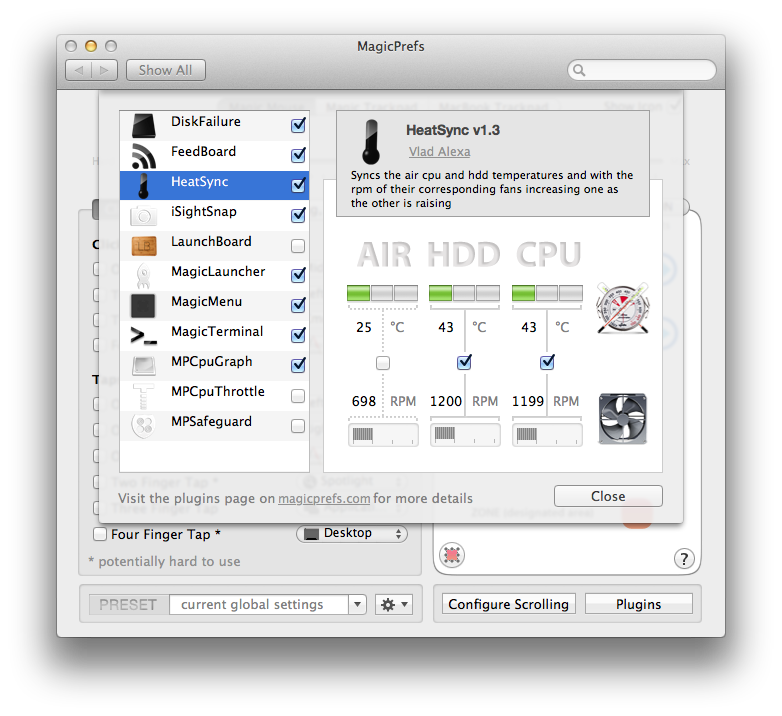Adjust the CPU fan RPM slider
The width and height of the screenshot is (782, 716).
coord(547,435)
